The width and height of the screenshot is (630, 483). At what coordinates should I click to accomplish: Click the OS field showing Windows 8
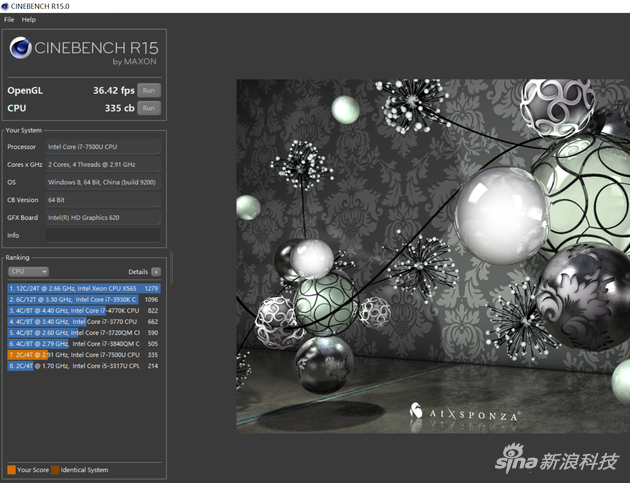[x=103, y=182]
